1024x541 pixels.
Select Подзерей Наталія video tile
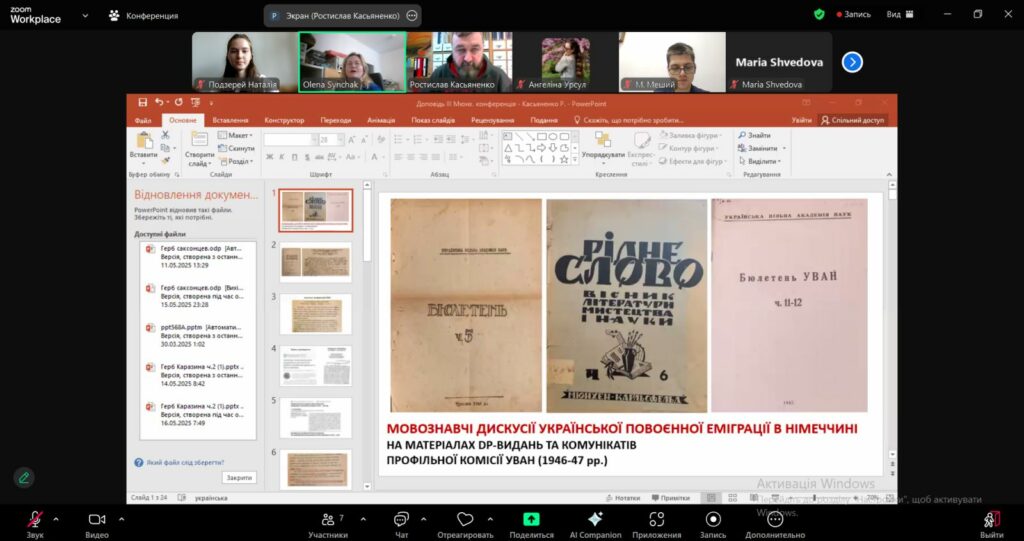click(246, 62)
